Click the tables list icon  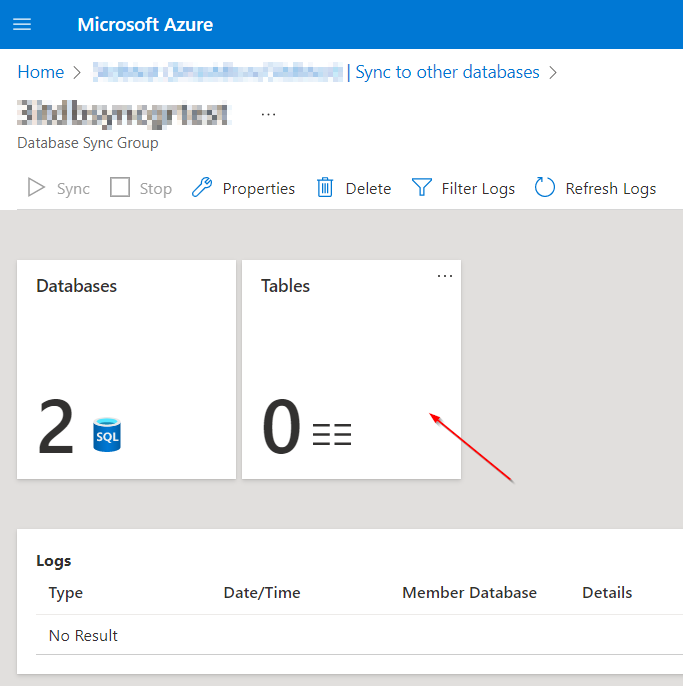332,434
